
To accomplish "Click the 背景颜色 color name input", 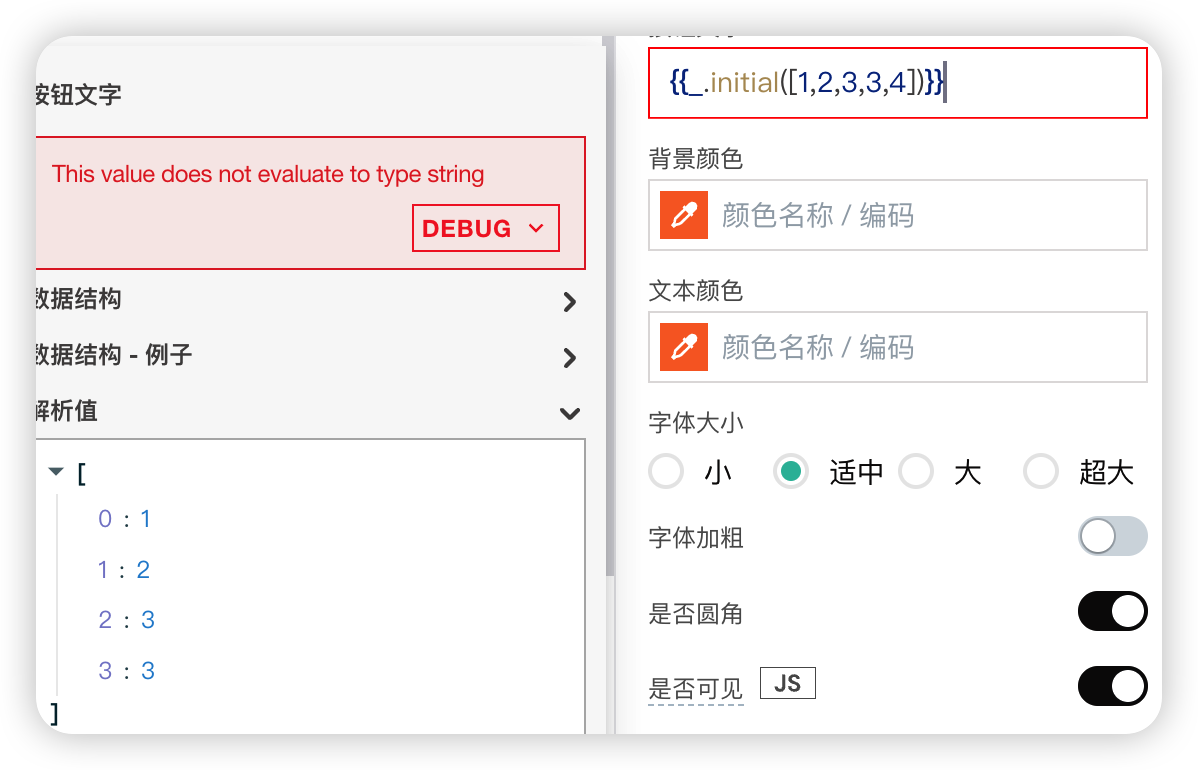I will (x=925, y=215).
